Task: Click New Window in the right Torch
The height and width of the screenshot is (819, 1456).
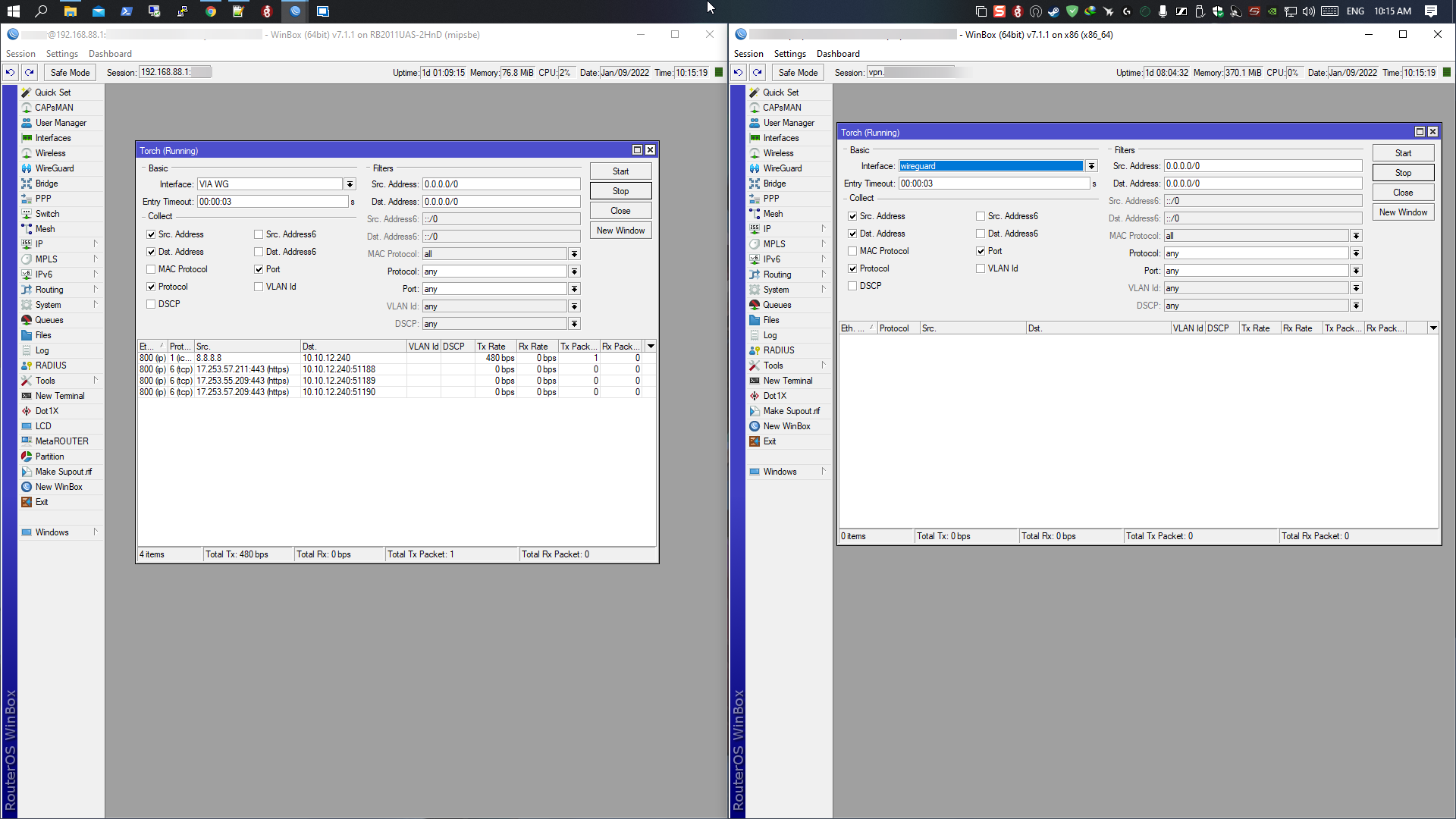Action: [1402, 212]
